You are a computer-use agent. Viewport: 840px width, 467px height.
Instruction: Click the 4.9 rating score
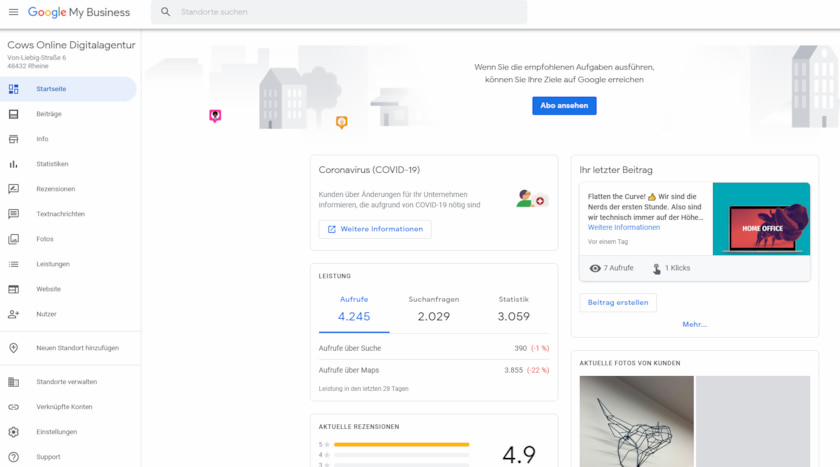[x=519, y=455]
